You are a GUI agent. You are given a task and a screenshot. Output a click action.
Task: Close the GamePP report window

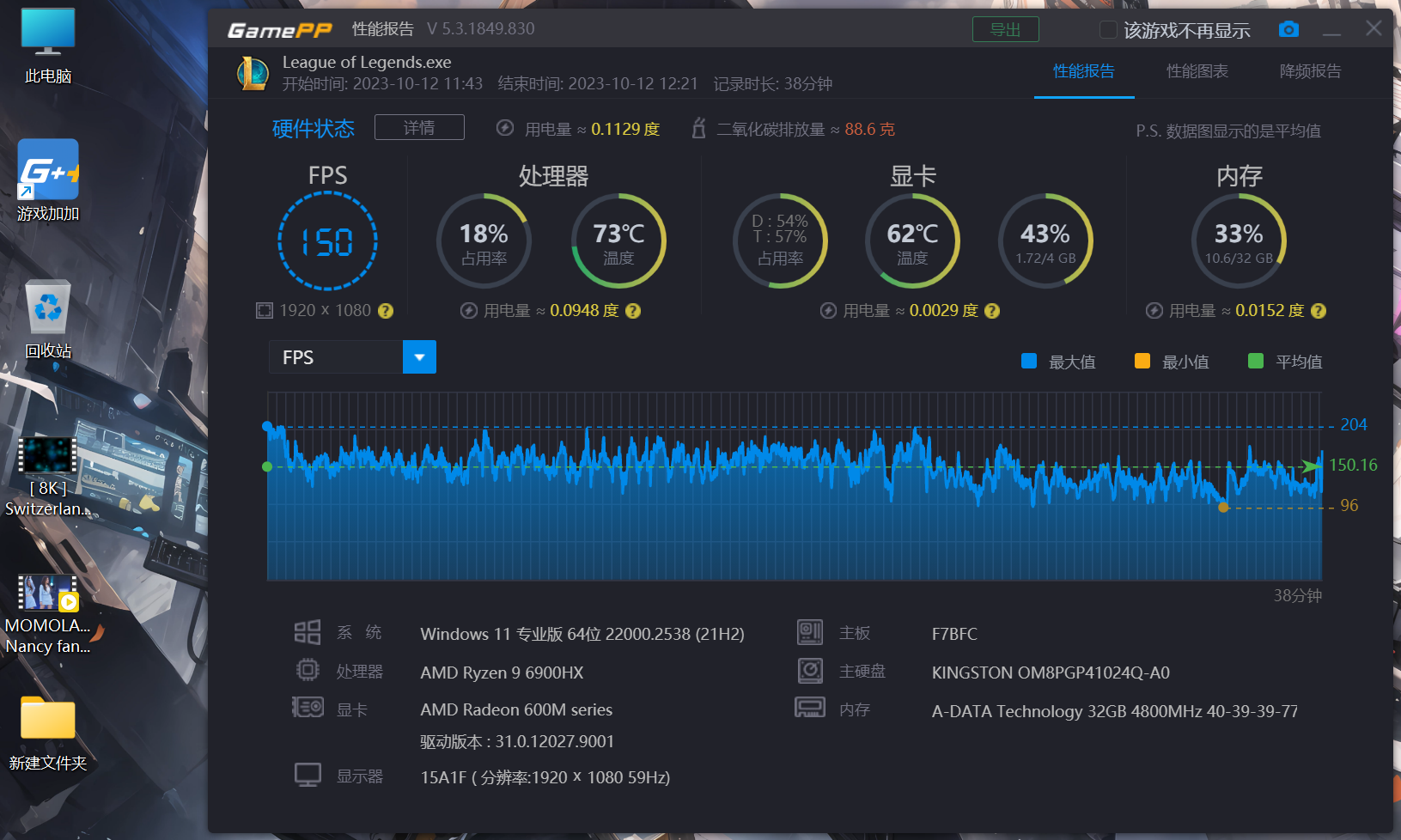1374,28
